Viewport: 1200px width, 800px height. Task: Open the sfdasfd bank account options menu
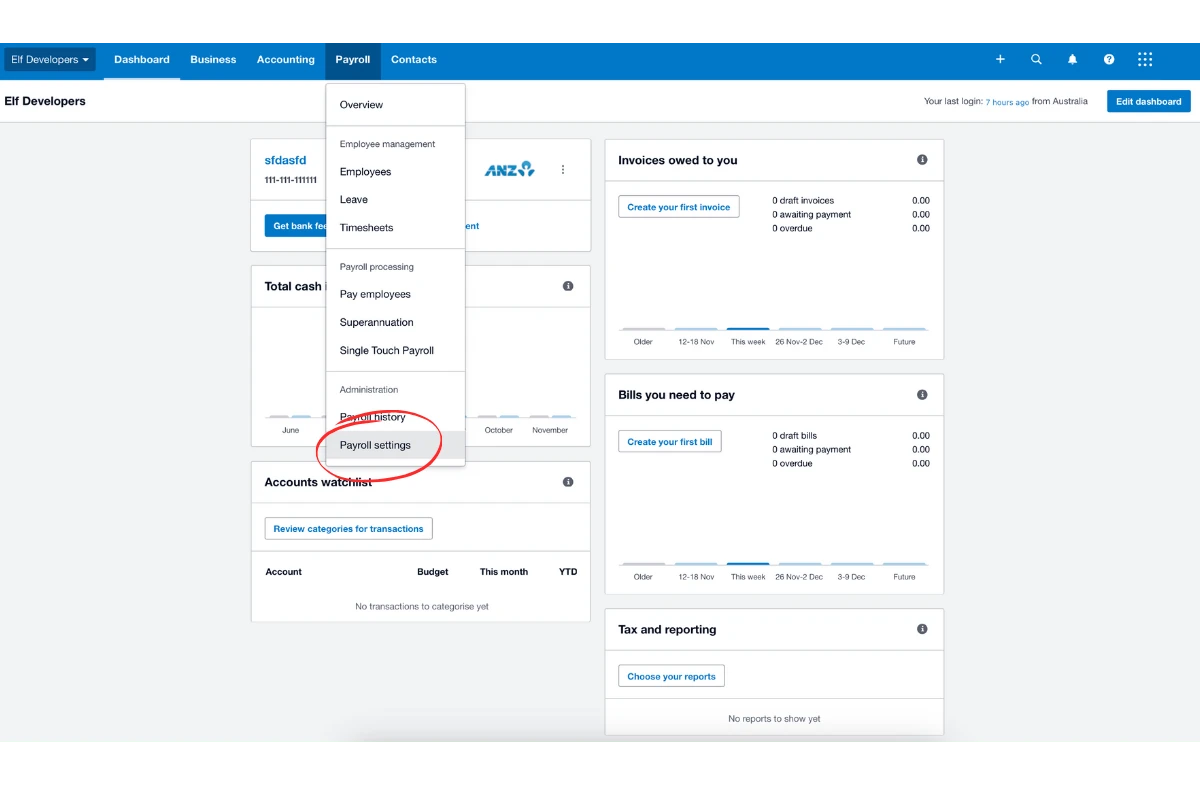tap(563, 170)
